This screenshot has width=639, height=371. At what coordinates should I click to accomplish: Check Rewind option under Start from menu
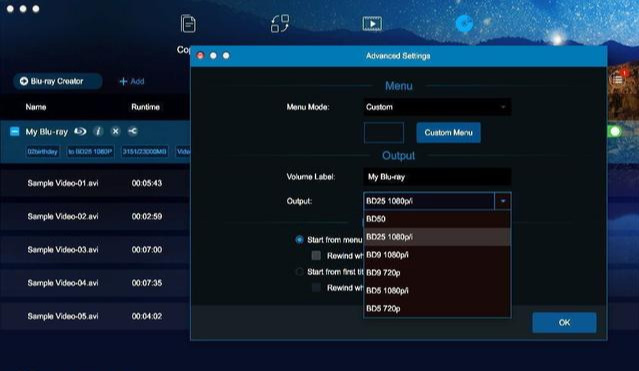[x=316, y=256]
